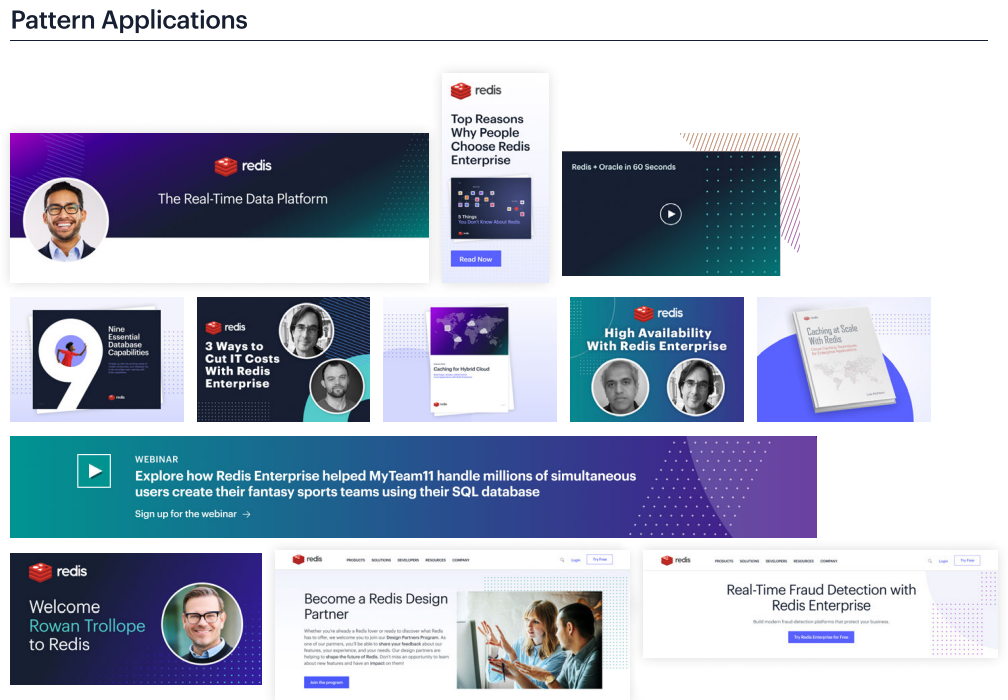Click the profile photo on Real-Time Data Platform banner

point(66,220)
